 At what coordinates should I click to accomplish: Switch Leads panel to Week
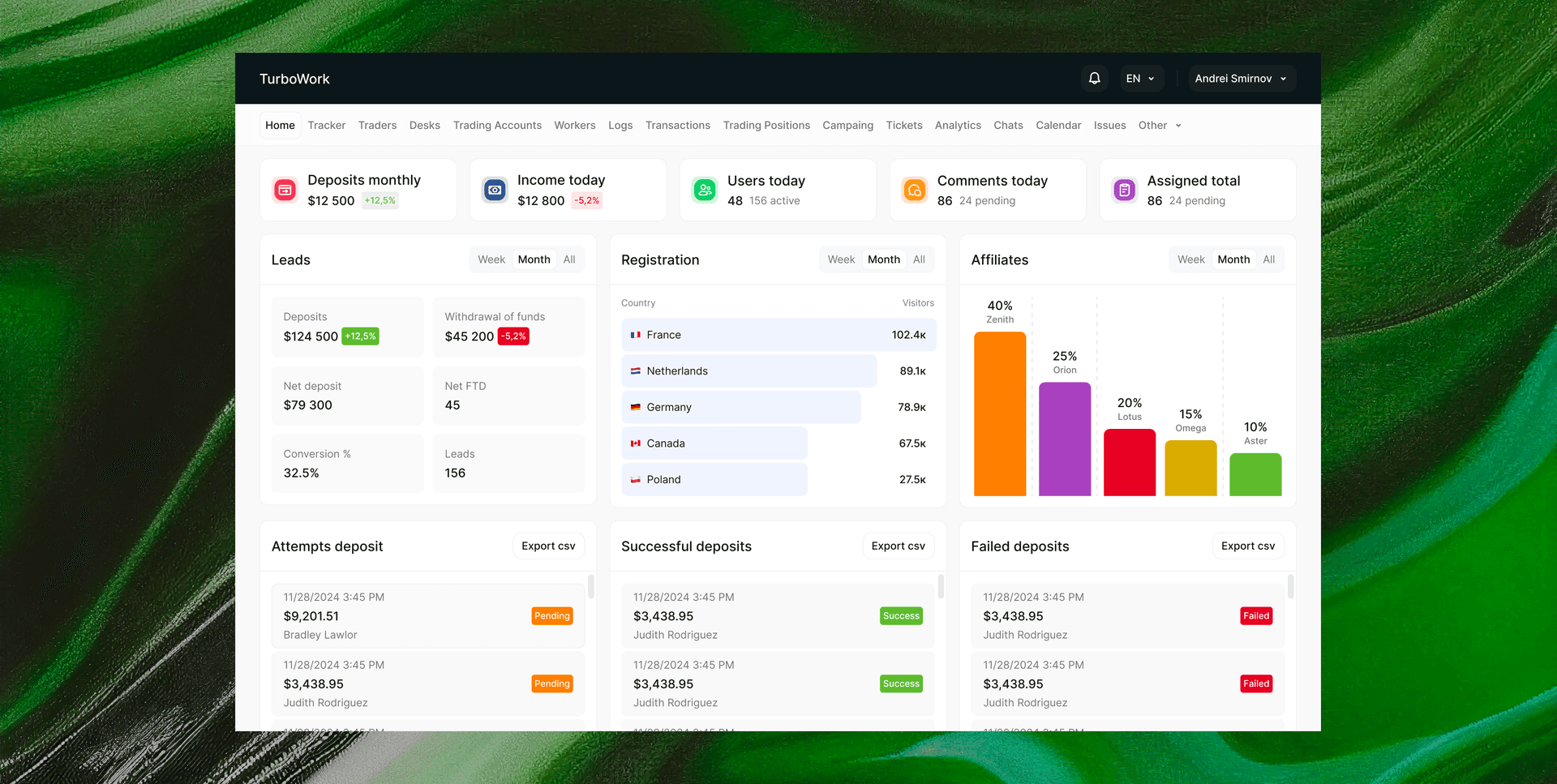pos(491,259)
